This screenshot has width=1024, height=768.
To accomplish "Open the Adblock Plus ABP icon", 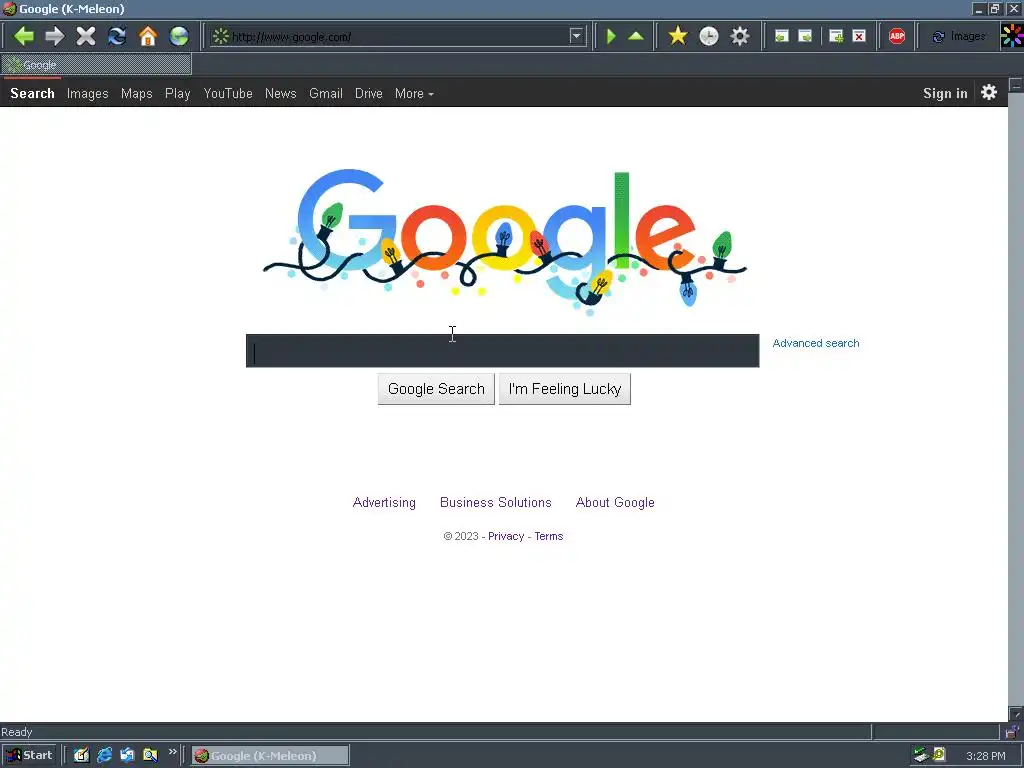I will click(897, 36).
